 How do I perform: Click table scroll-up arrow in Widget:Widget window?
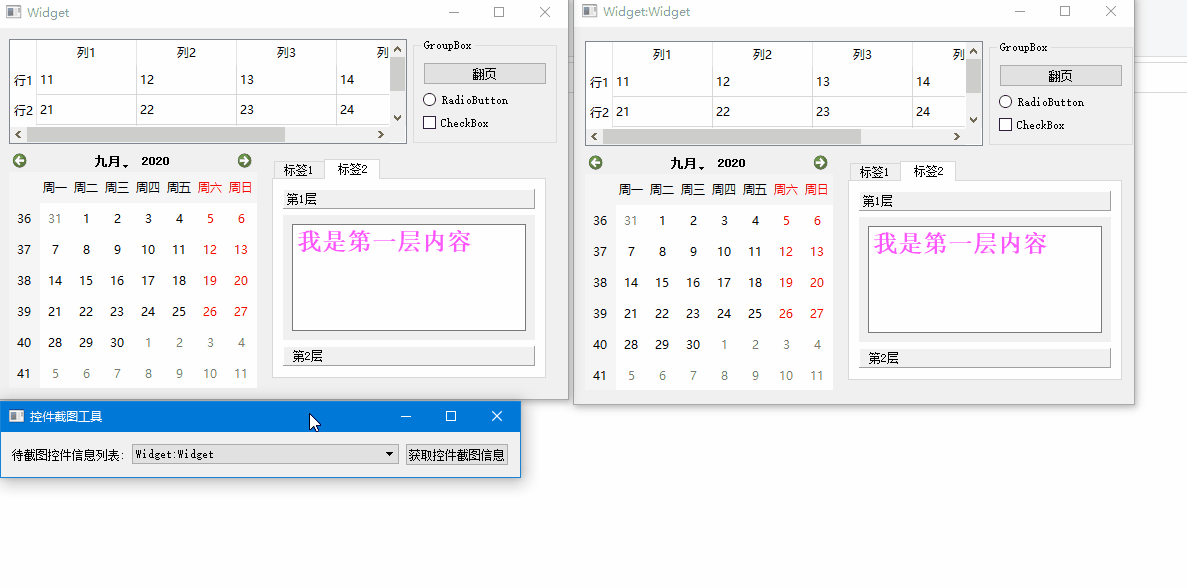point(974,53)
